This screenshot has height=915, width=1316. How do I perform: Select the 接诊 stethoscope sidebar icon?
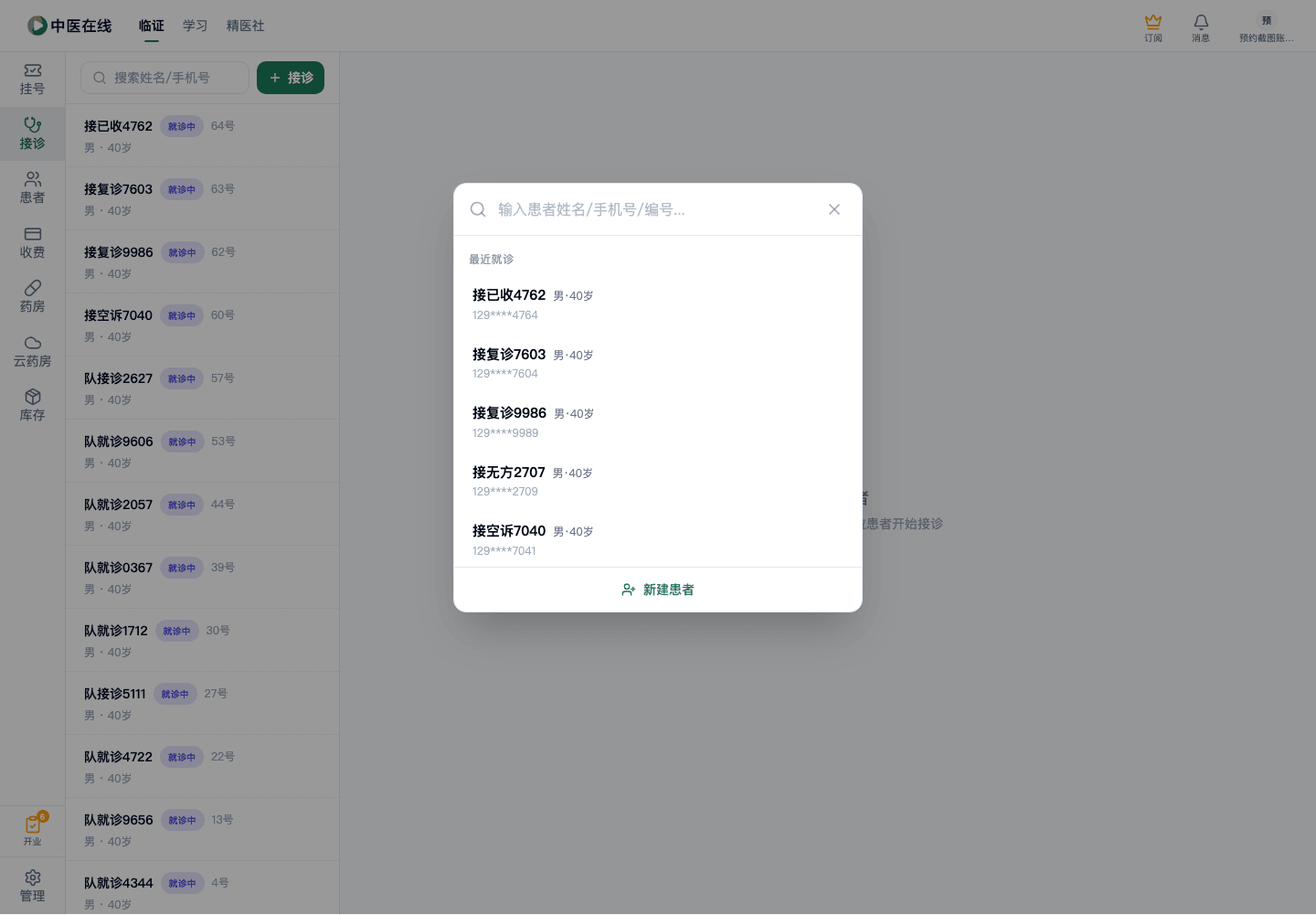pos(32,133)
